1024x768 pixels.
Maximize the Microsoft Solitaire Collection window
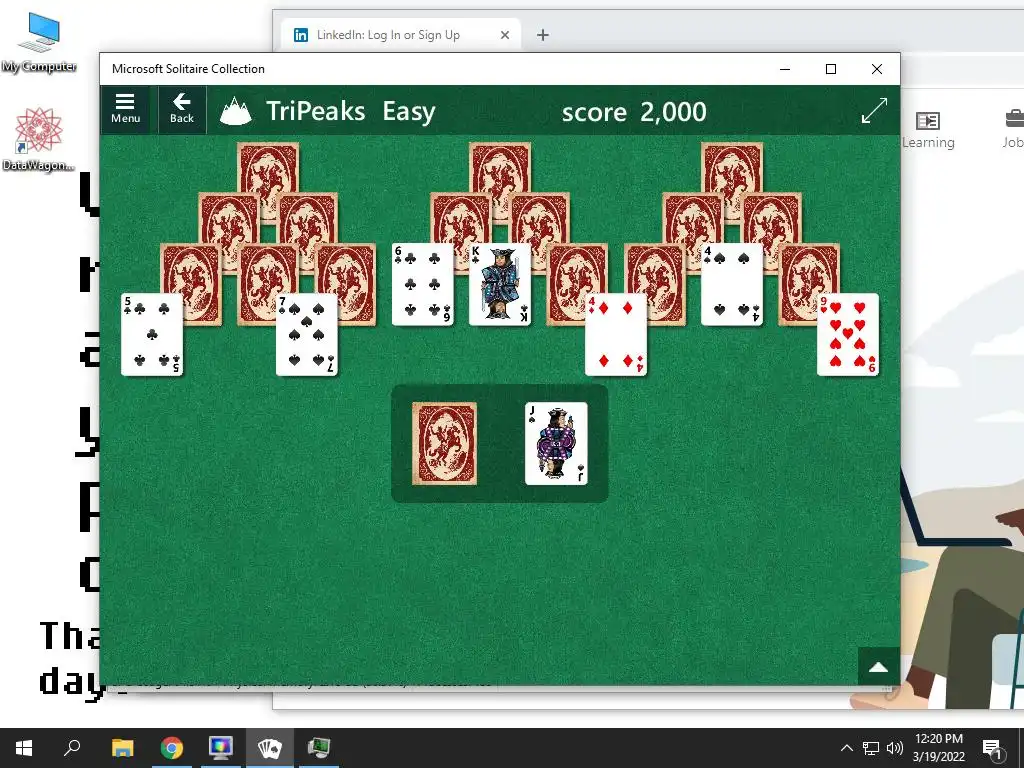coord(831,69)
